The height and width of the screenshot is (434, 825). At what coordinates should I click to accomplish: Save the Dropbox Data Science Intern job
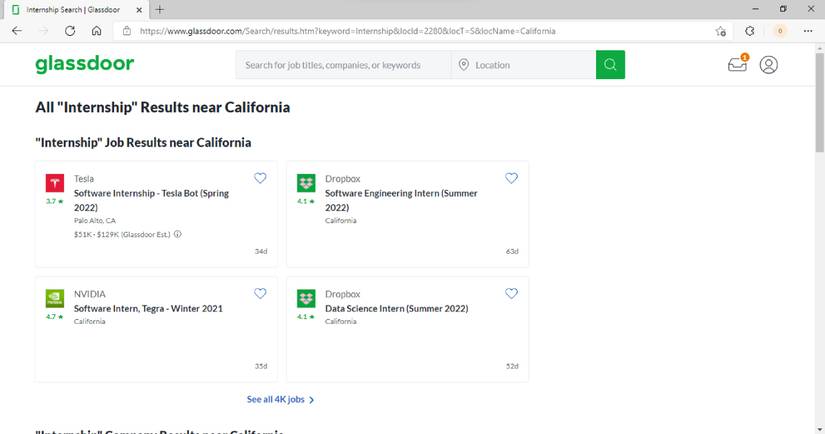tap(511, 294)
